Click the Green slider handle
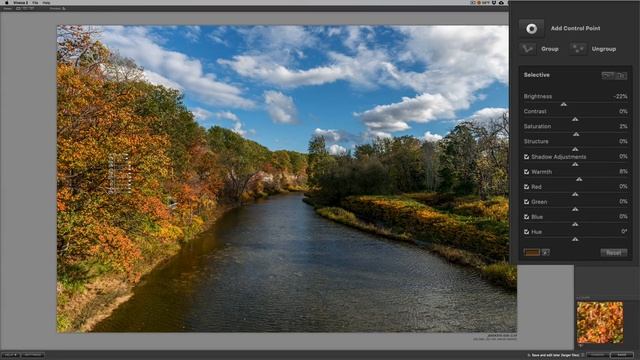This screenshot has width=640, height=360. (575, 209)
